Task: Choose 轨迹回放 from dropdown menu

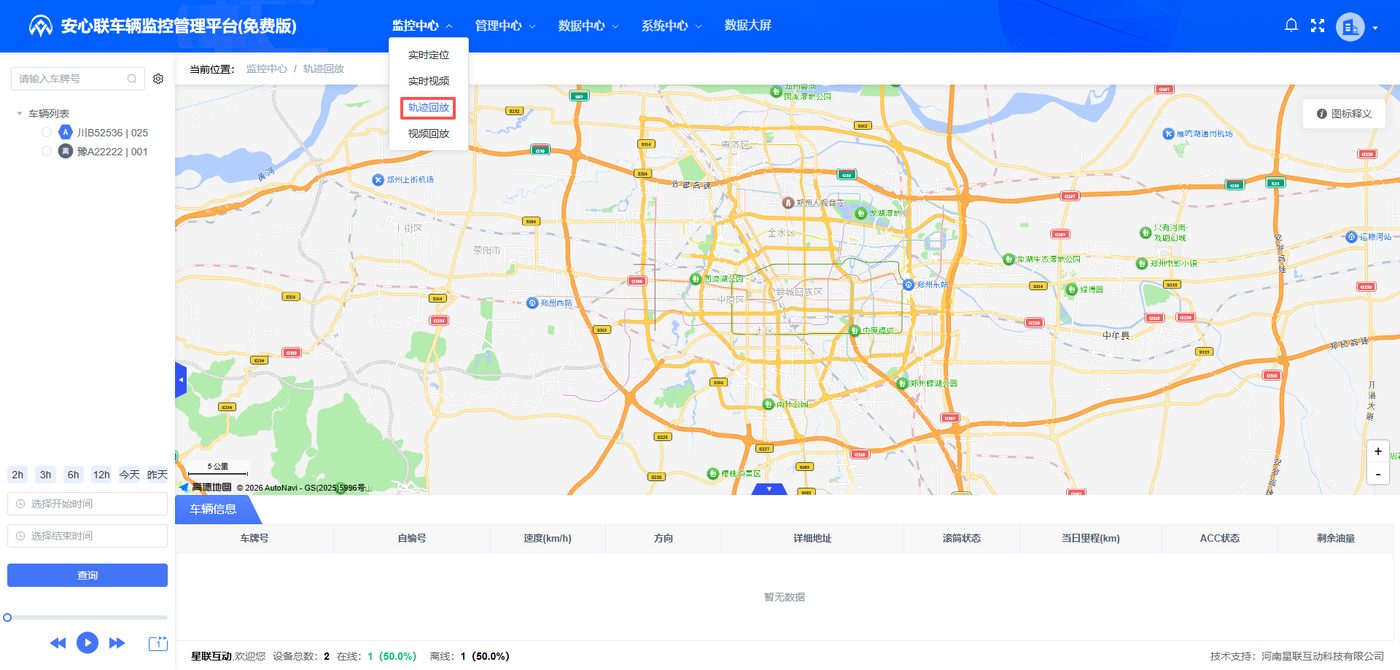Action: click(428, 107)
